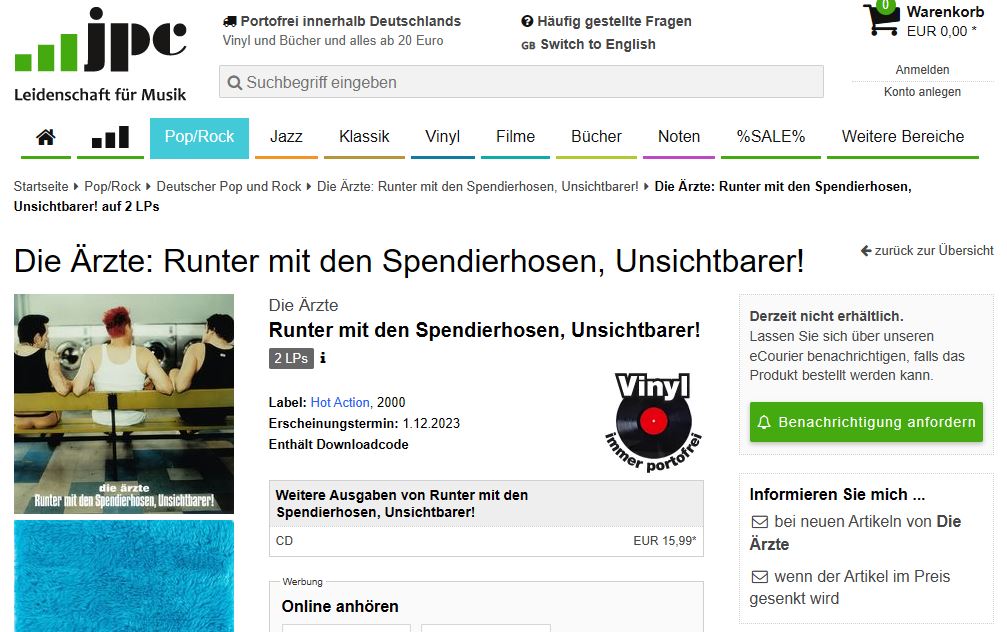Click the search magnifier icon

coord(235,83)
